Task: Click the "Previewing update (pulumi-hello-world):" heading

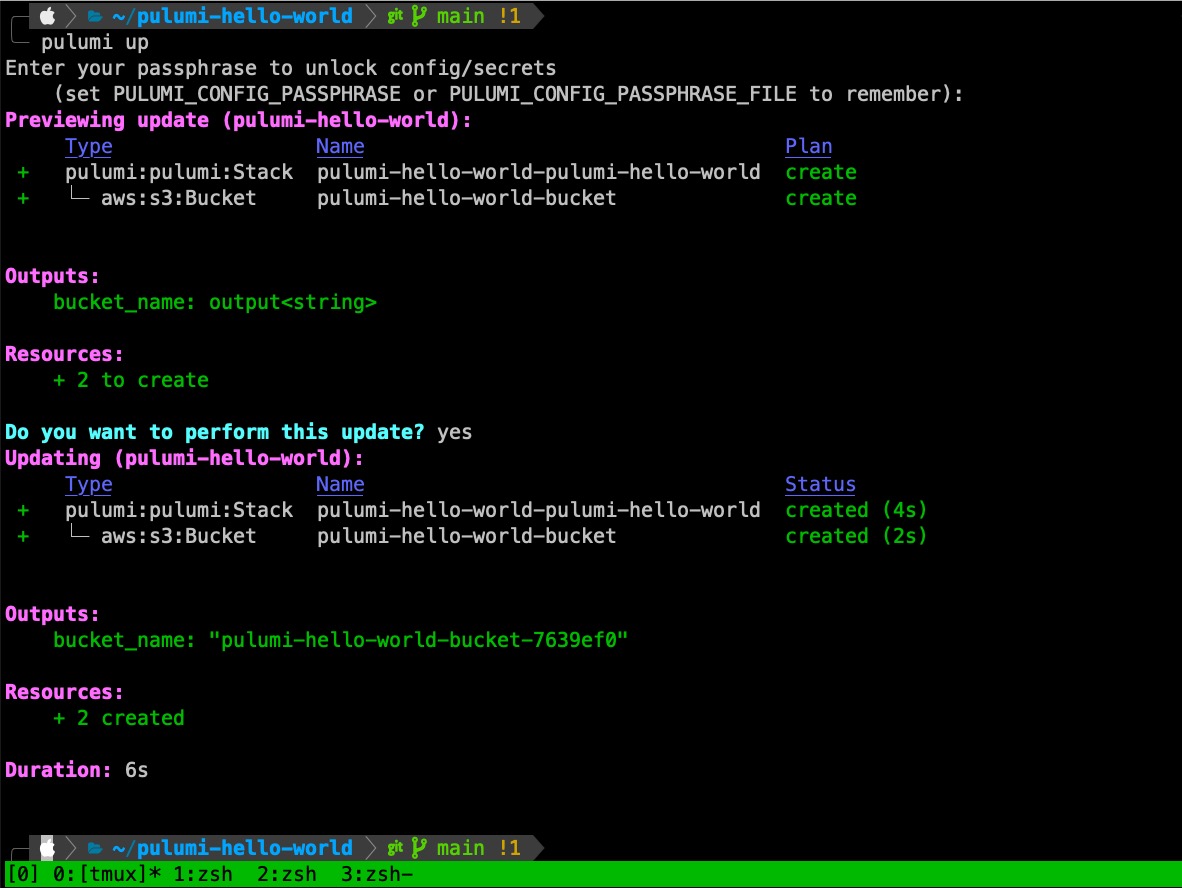Action: [x=238, y=120]
